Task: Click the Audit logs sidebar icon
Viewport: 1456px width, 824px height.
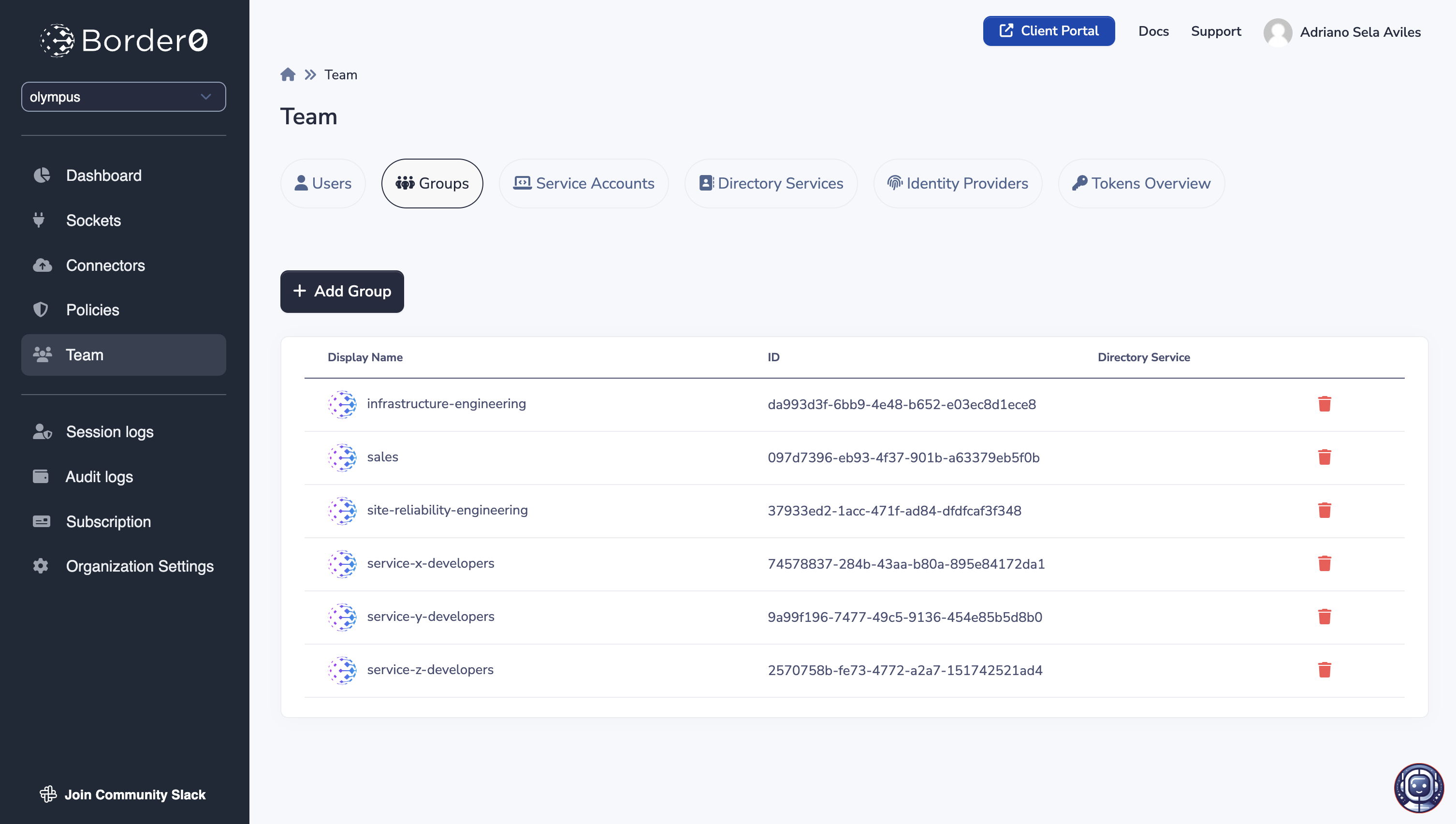Action: (40, 476)
